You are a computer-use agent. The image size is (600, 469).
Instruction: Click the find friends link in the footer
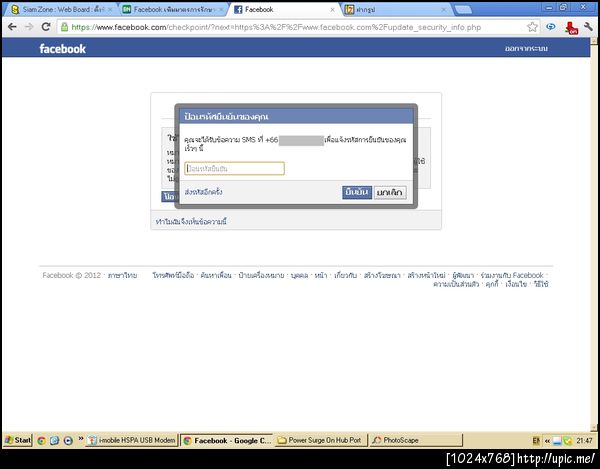click(216, 275)
